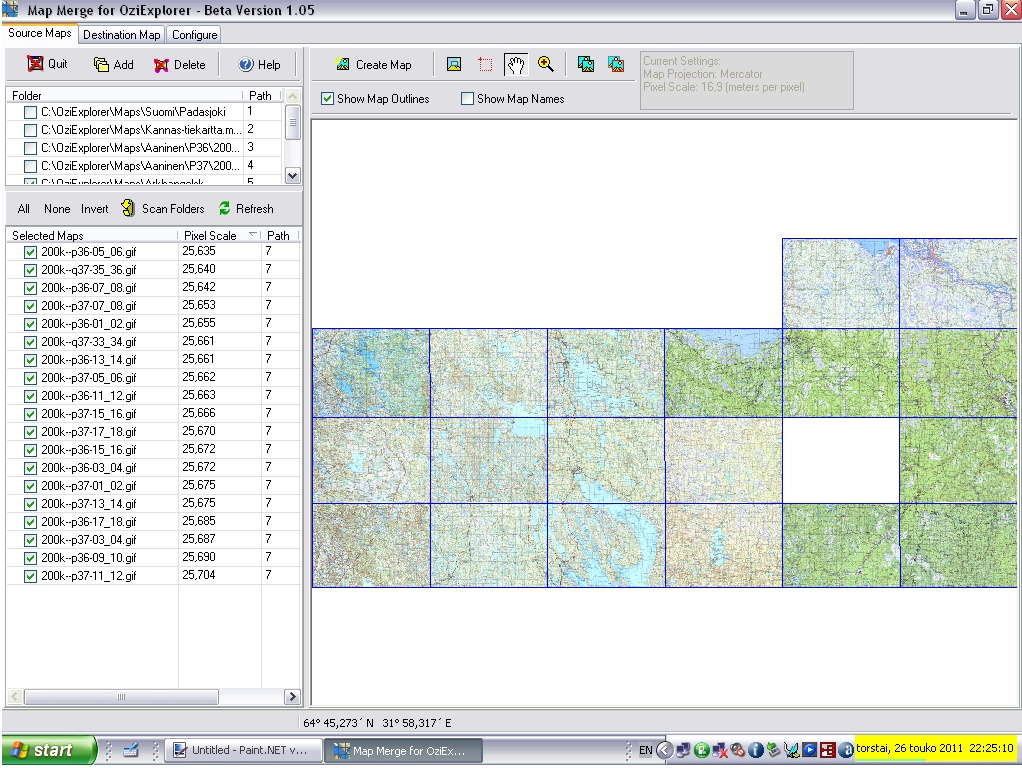Click the Invert selection button
The height and width of the screenshot is (768, 1022).
(95, 209)
